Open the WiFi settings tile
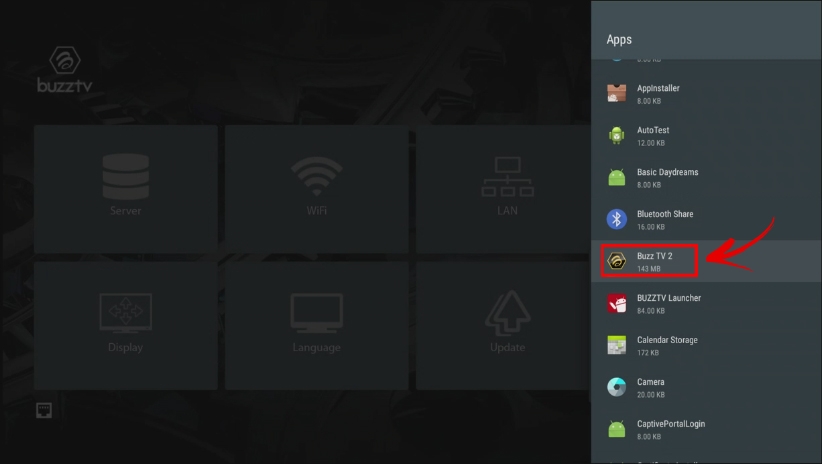The height and width of the screenshot is (464, 822). click(x=317, y=189)
